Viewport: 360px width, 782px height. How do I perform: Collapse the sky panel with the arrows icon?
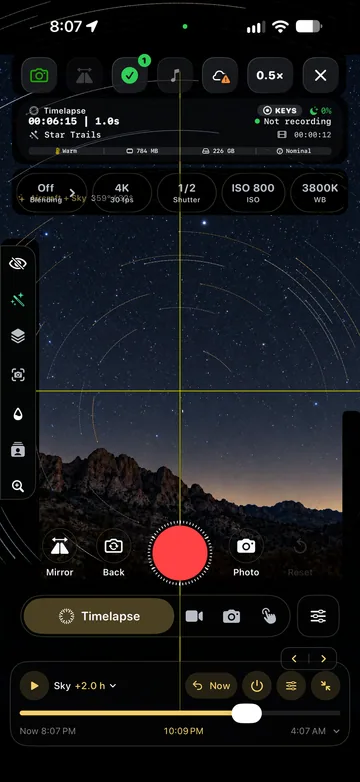[x=326, y=686]
